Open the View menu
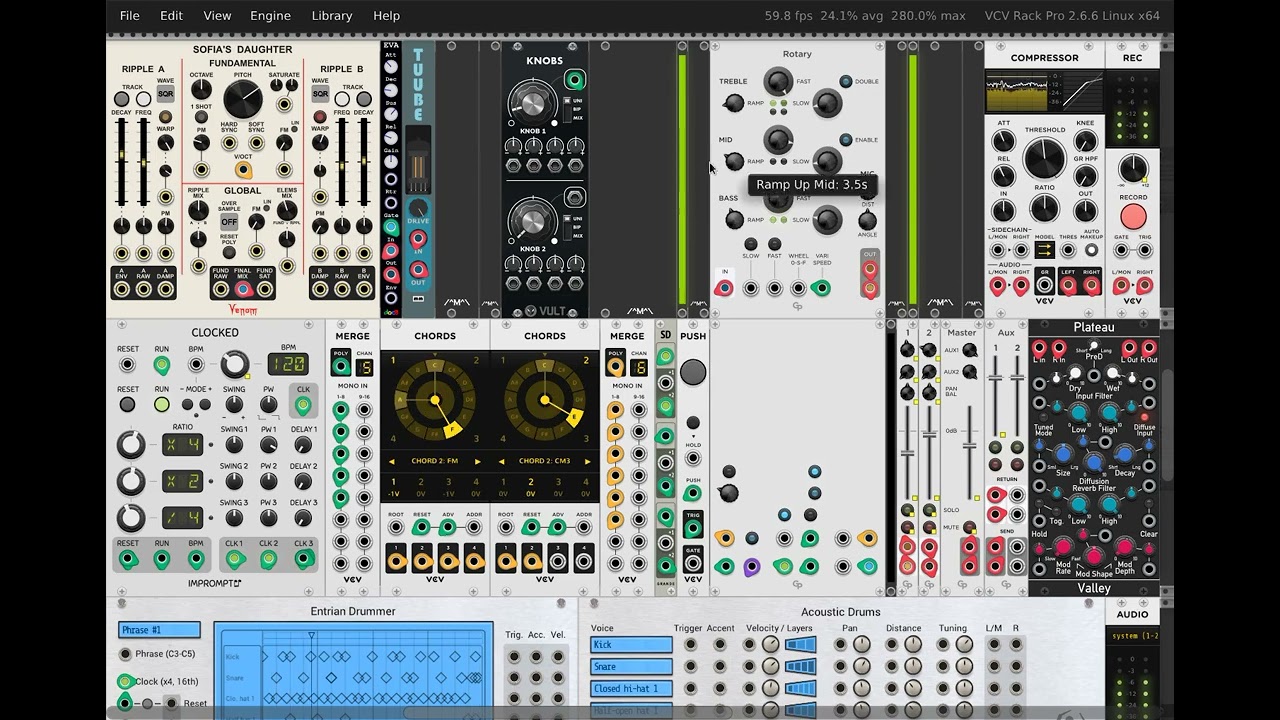The image size is (1280, 720). pyautogui.click(x=217, y=15)
